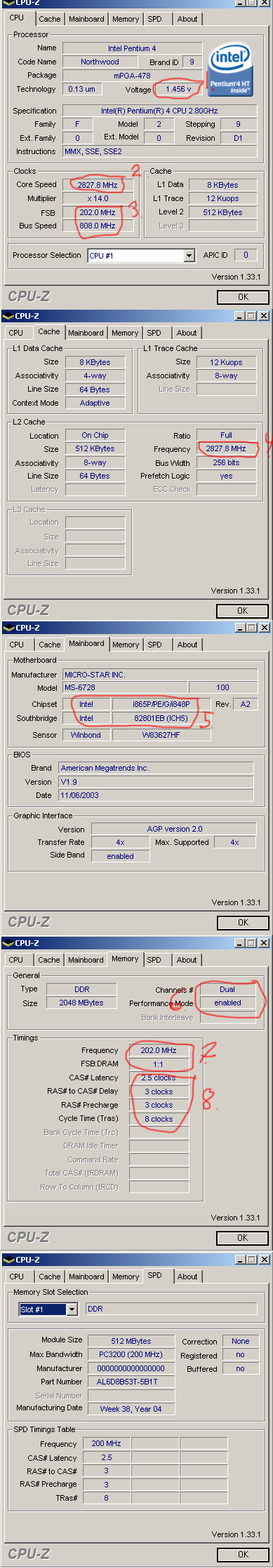Select the CPU tab in the Motherboard window
Image resolution: width=273 pixels, height=1568 pixels.
click(17, 645)
